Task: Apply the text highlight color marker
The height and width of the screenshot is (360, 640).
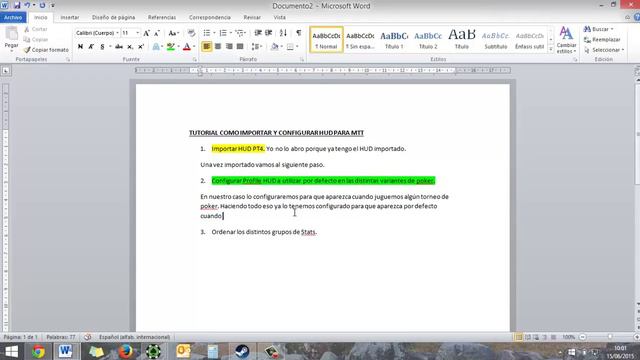Action: [171, 47]
